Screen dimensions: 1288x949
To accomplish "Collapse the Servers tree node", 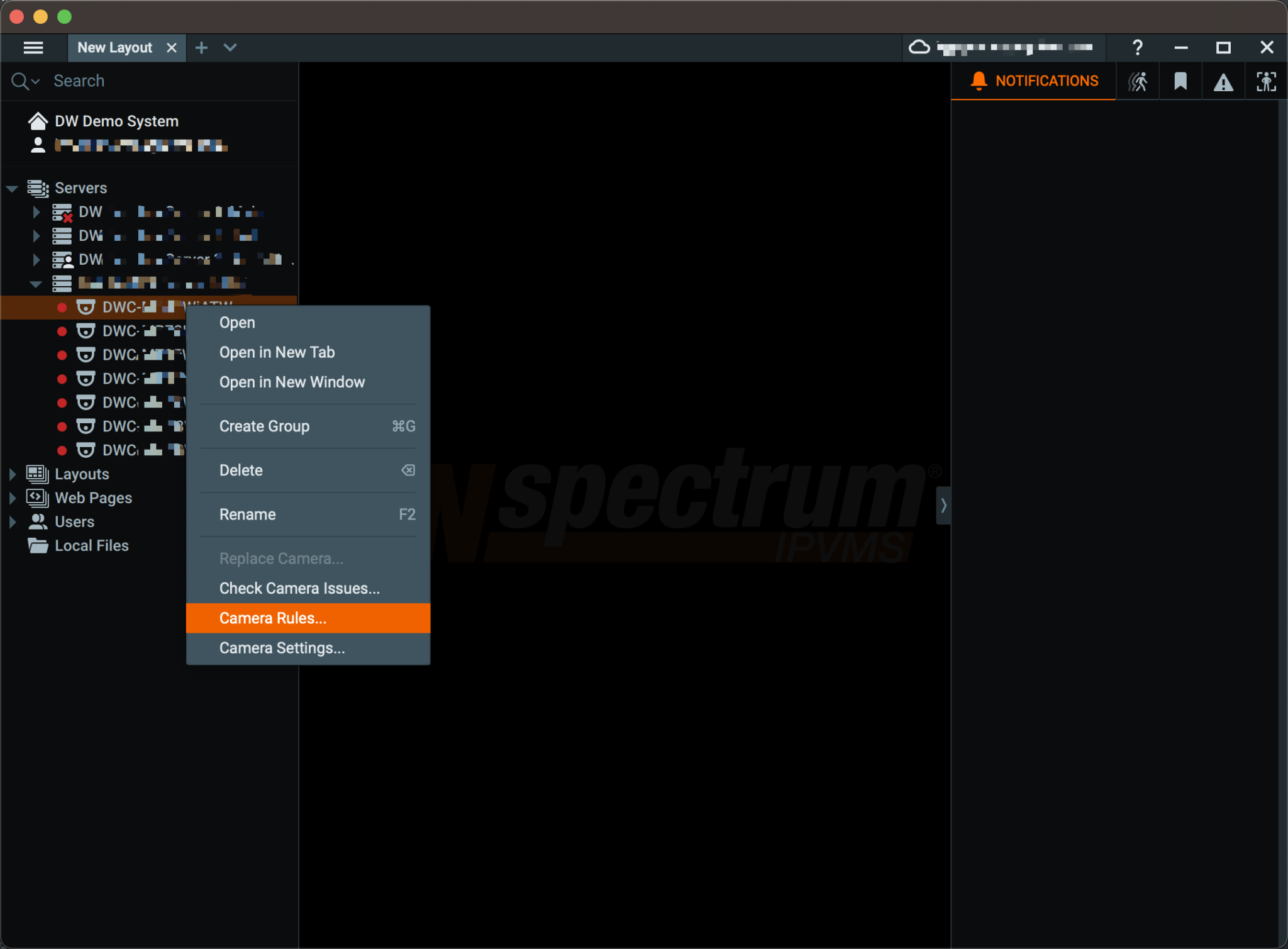I will point(12,188).
